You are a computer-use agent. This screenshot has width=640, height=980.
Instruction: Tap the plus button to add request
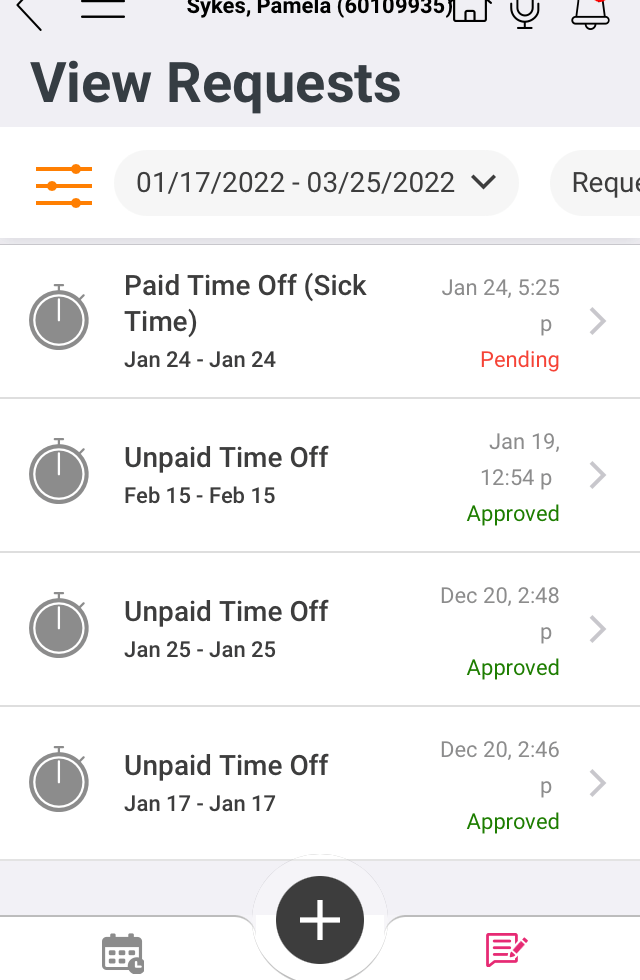[320, 921]
